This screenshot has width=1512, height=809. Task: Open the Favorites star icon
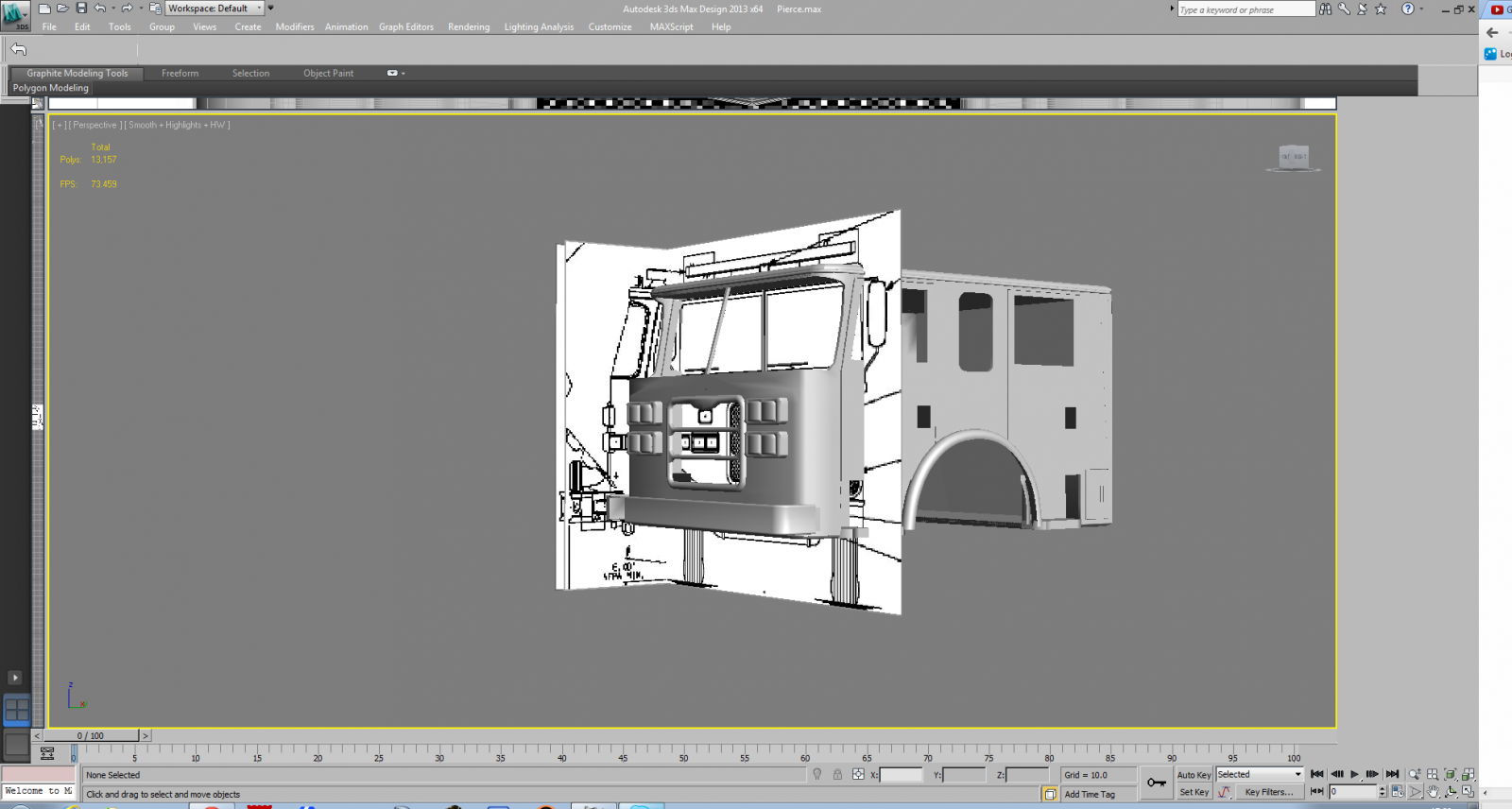click(x=1381, y=9)
